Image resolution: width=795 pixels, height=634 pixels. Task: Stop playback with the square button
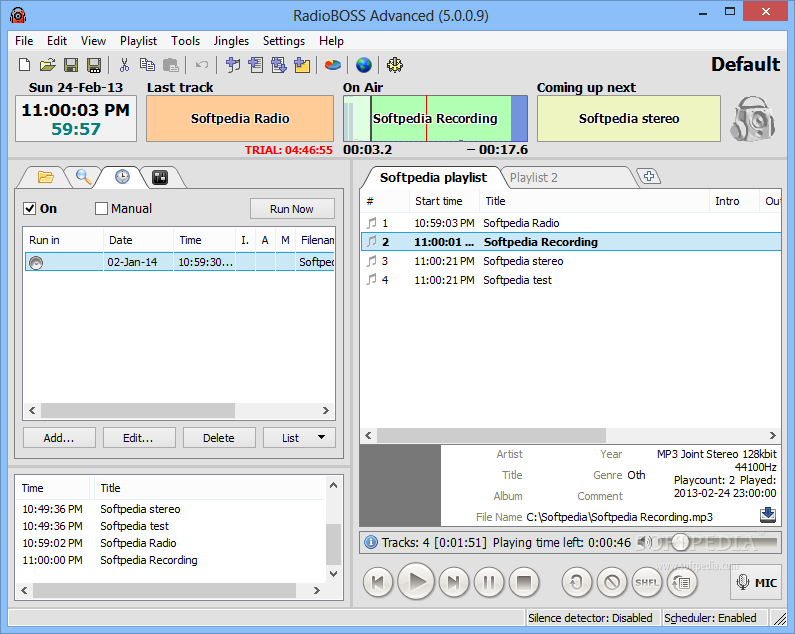point(524,582)
